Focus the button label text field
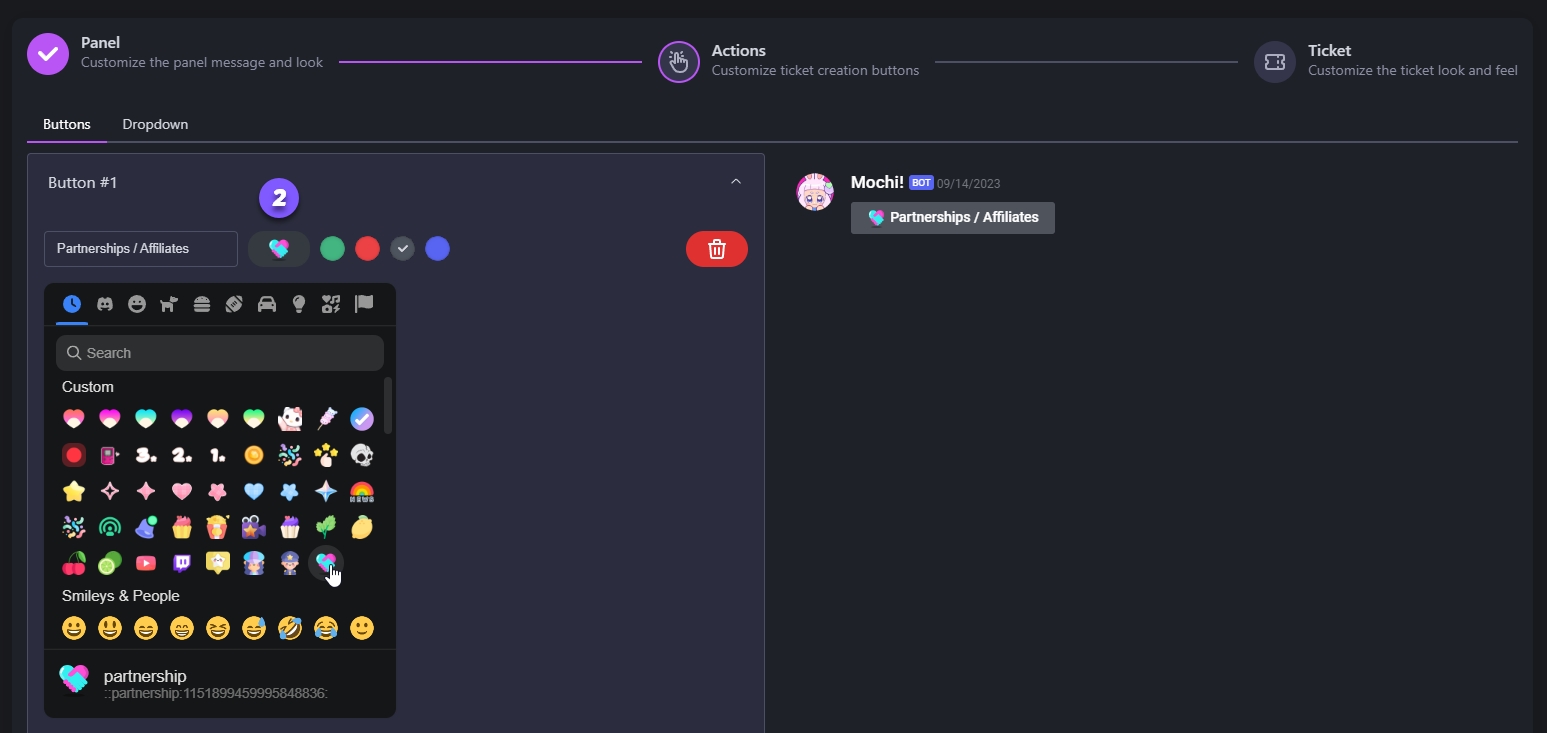Viewport: 1547px width, 733px height. click(x=141, y=249)
